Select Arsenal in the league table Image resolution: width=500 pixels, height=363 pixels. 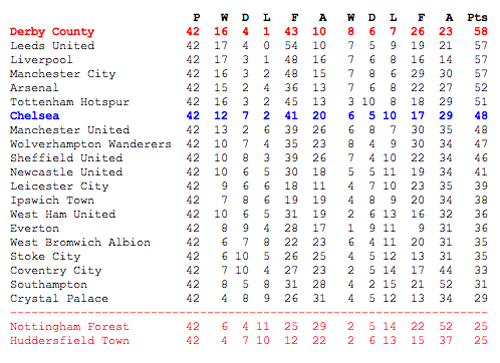point(34,88)
